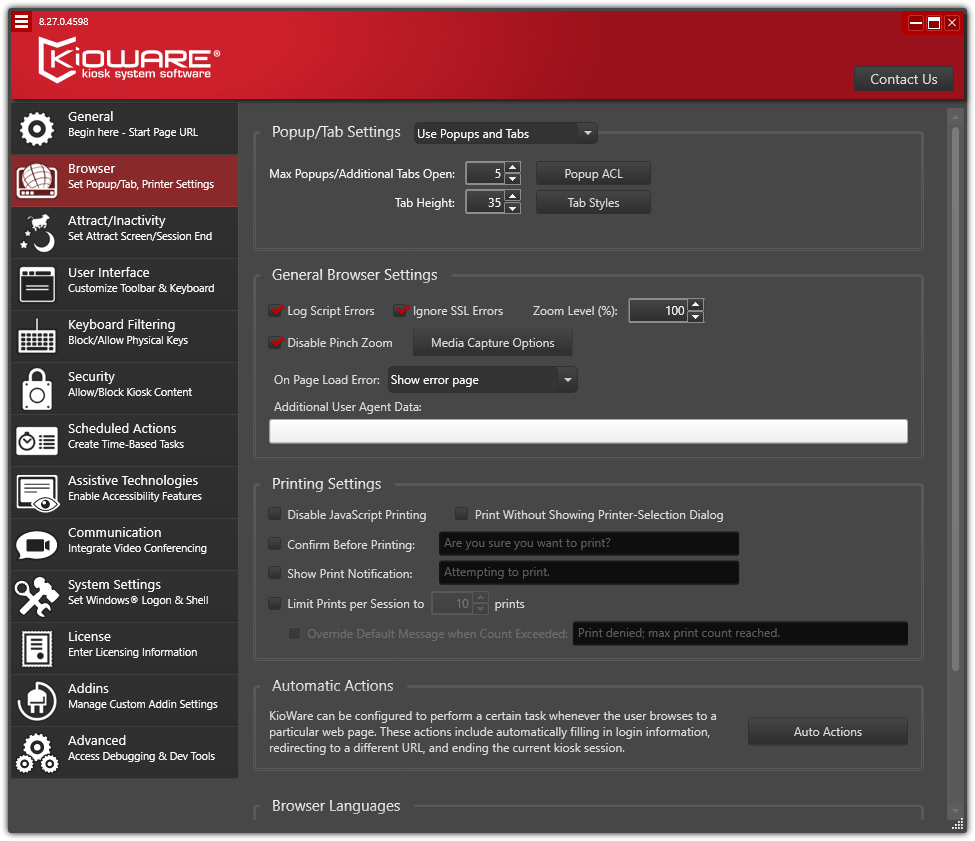Click scrollbar up arrow at top
Image resolution: width=975 pixels, height=841 pixels.
coord(956,115)
